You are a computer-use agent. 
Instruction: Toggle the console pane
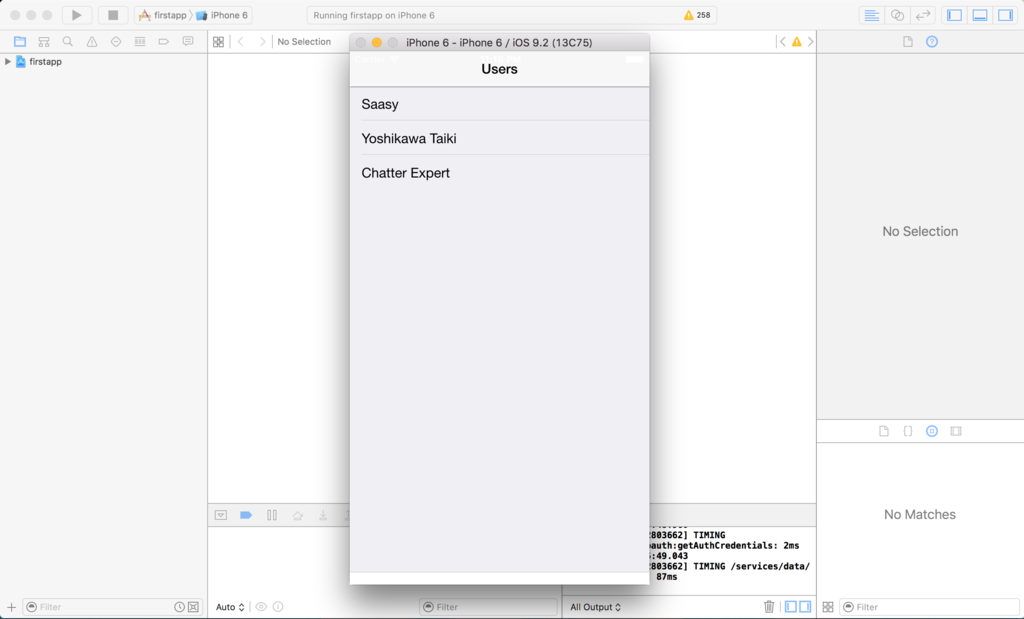tap(805, 607)
